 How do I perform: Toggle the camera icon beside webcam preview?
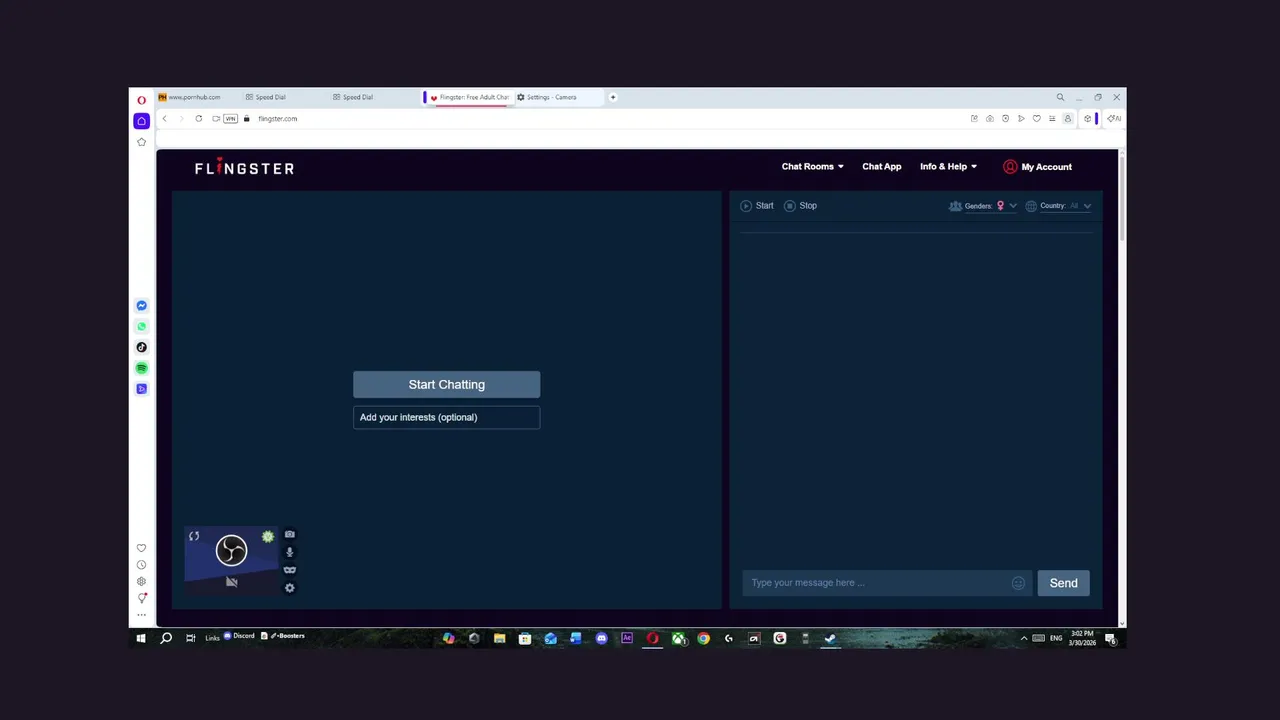click(x=290, y=534)
